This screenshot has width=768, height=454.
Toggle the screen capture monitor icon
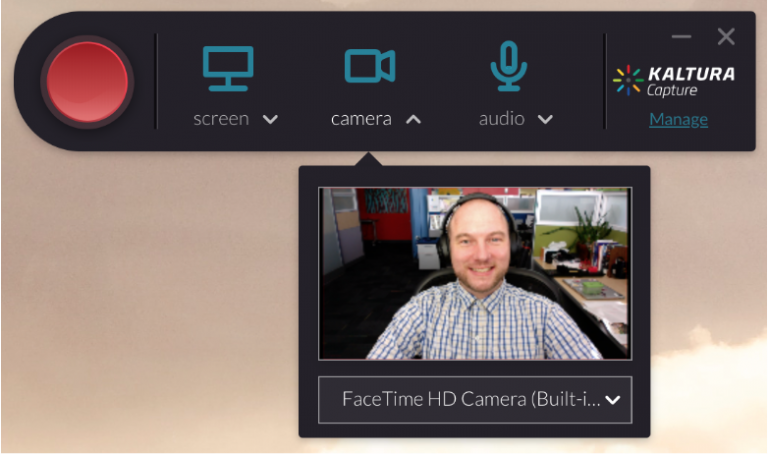pyautogui.click(x=228, y=66)
